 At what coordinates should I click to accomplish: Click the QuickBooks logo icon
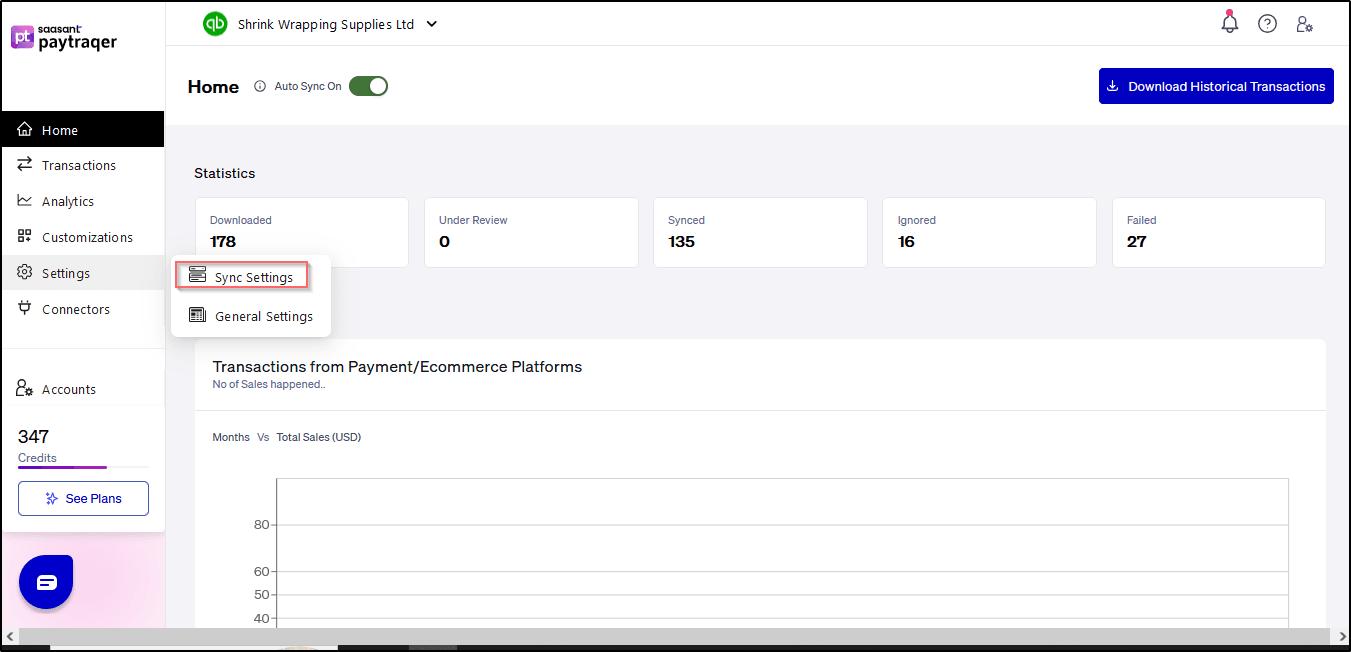[215, 24]
